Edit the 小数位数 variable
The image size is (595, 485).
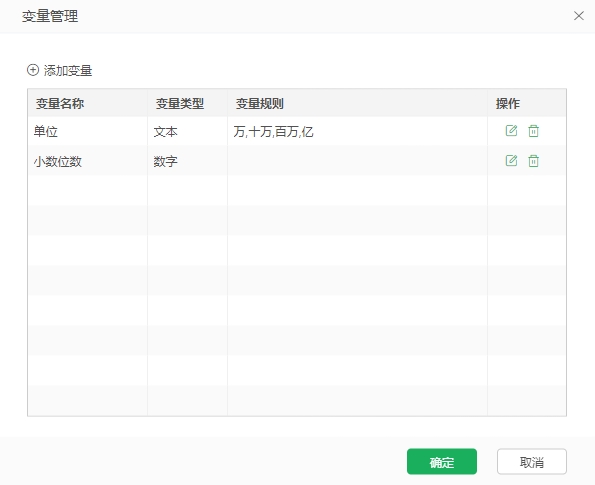point(511,161)
